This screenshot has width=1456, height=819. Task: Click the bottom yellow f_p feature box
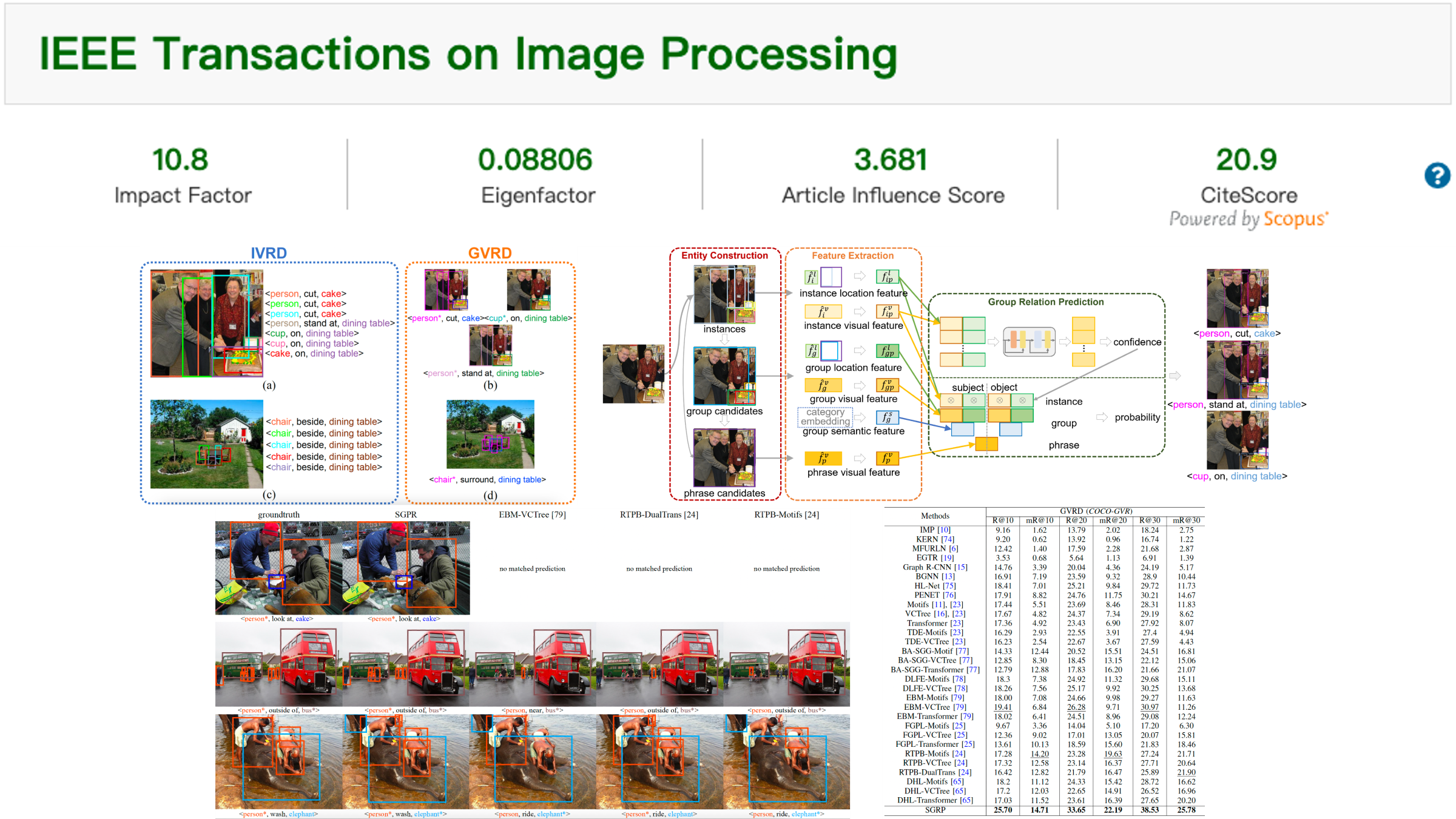[x=823, y=458]
